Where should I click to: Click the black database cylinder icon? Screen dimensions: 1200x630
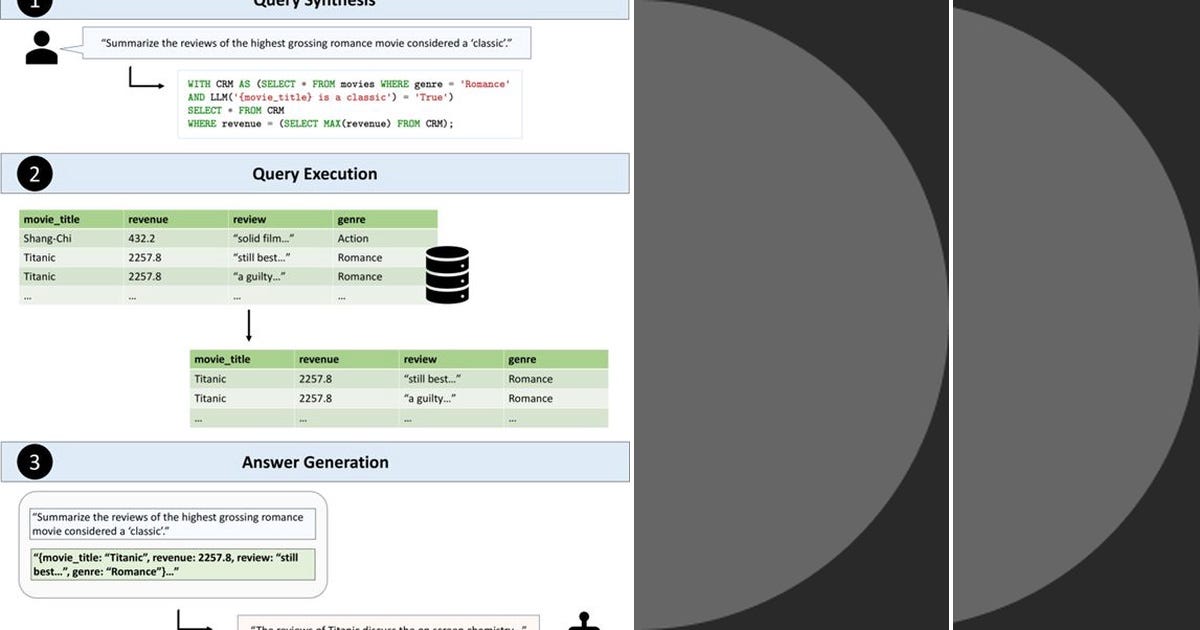447,274
